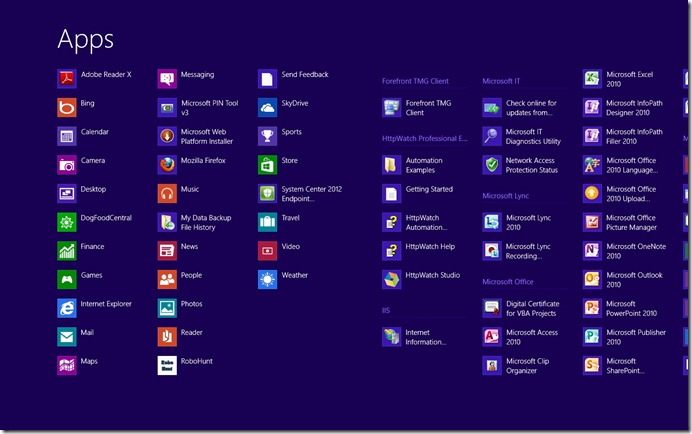Open Microsoft Office 2010 Language icon
The image size is (692, 434).
tap(592, 165)
